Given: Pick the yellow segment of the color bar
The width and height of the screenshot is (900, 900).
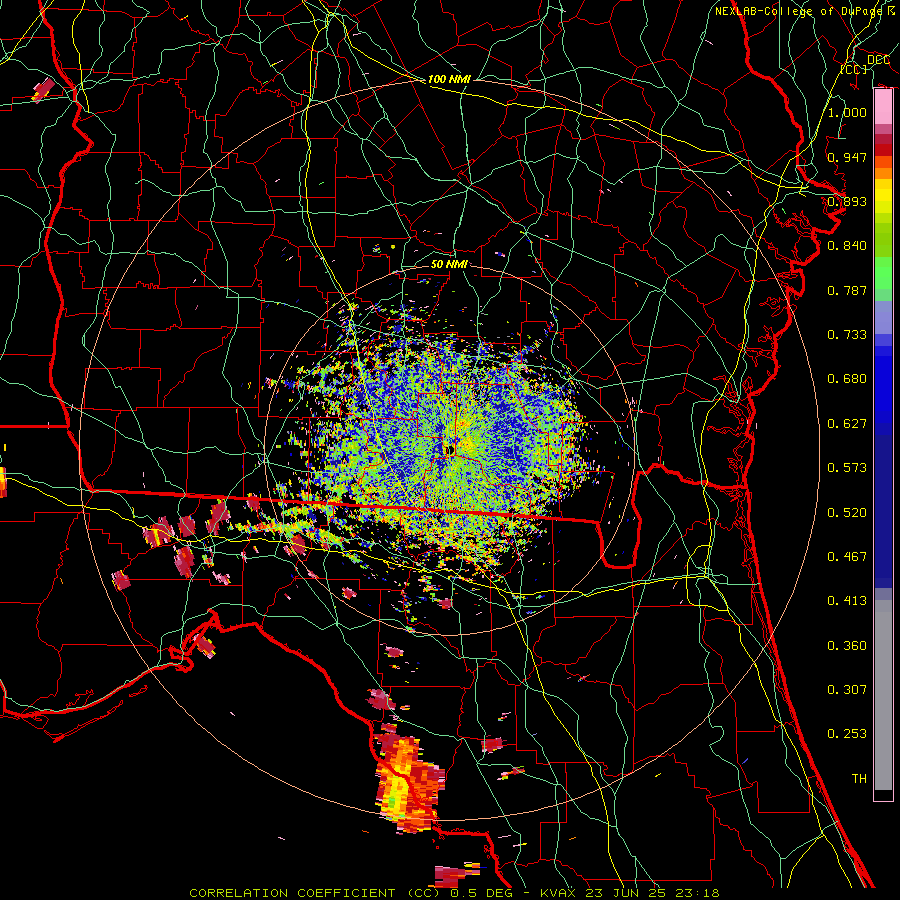Looking at the screenshot, I should (x=883, y=197).
